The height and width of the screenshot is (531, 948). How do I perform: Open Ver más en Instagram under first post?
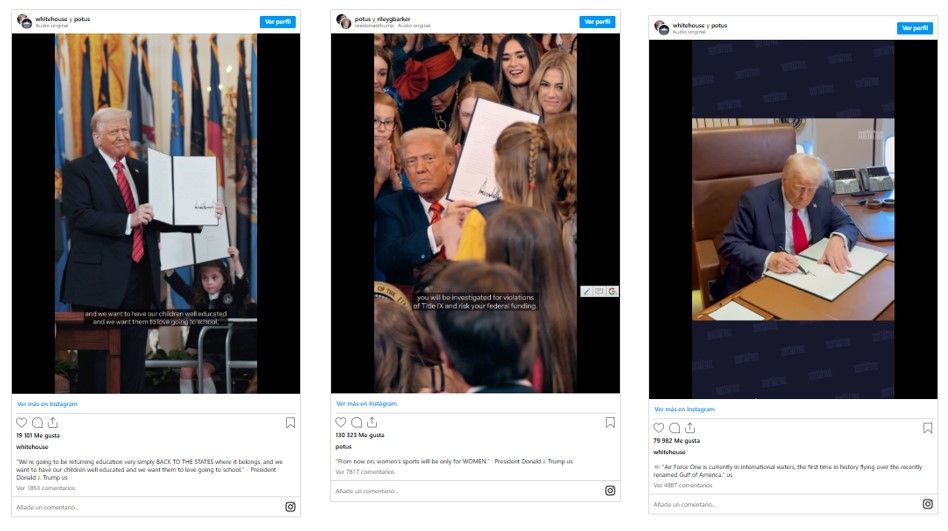pos(47,404)
